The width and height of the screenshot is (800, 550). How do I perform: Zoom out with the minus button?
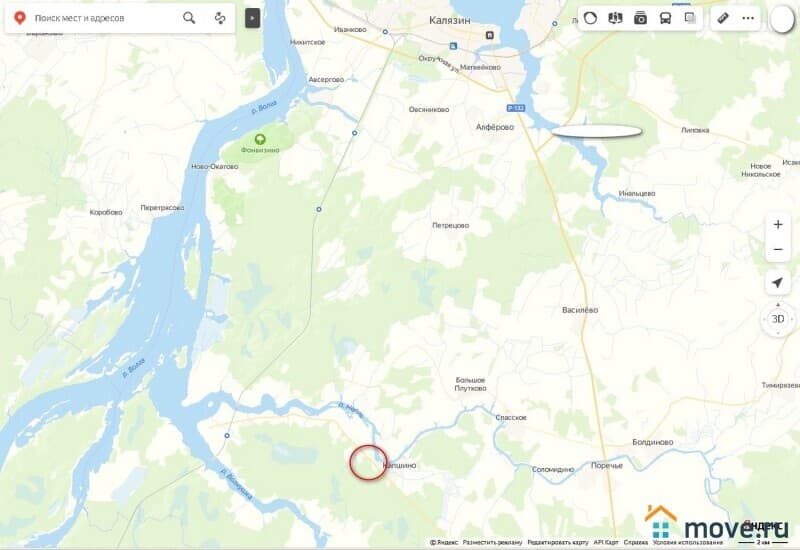click(778, 249)
